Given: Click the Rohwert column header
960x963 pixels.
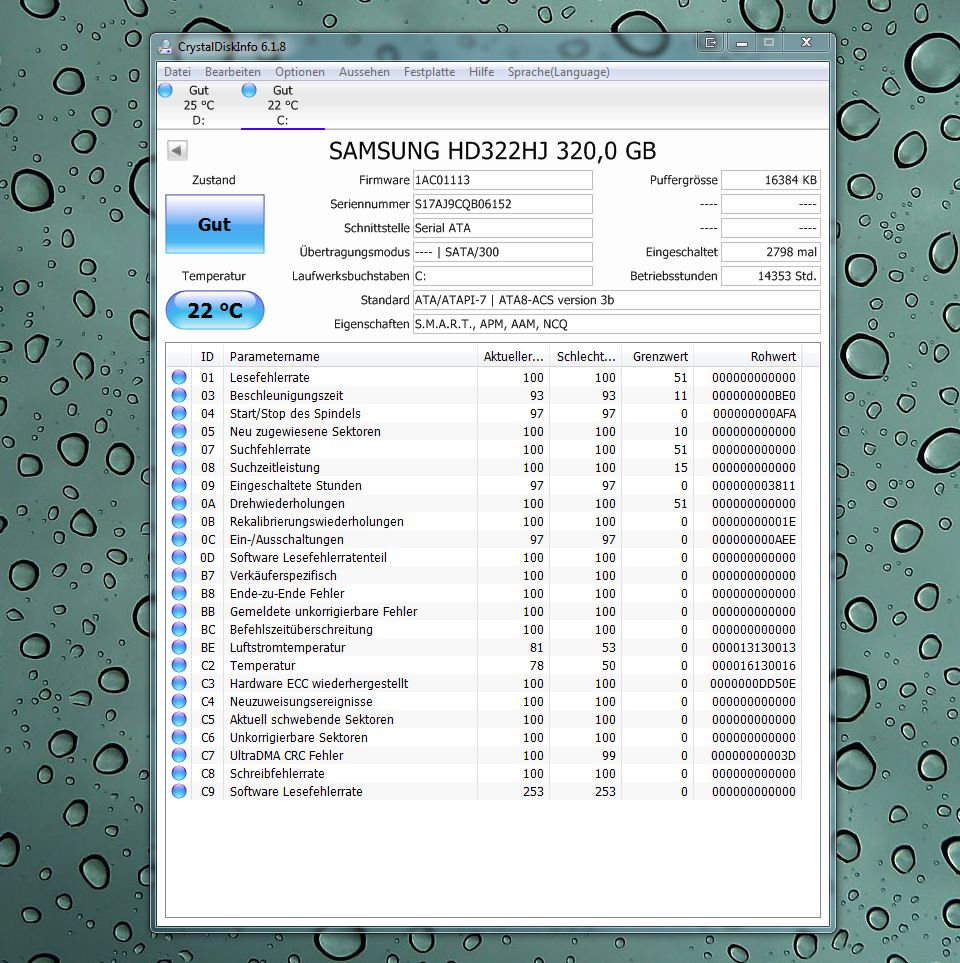Looking at the screenshot, I should pyautogui.click(x=747, y=356).
